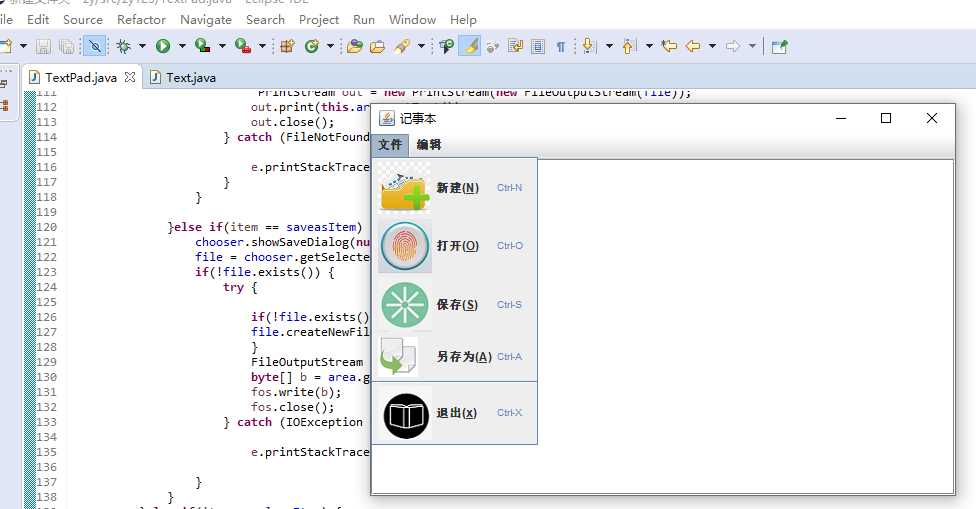
Task: Open the Coverage dropdown arrow
Action: pos(222,46)
